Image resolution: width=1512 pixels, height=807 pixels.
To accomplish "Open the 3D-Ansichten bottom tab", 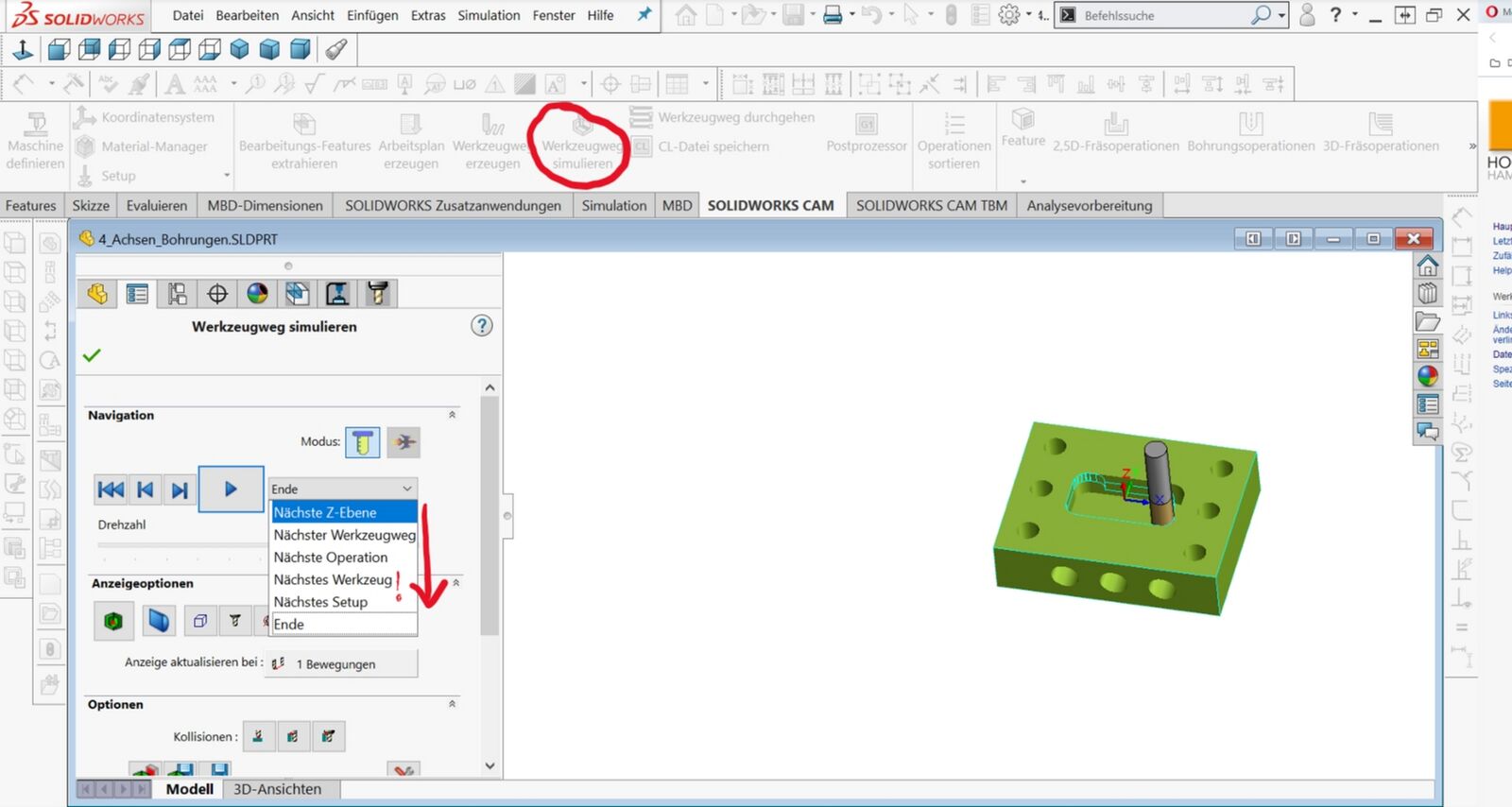I will (x=277, y=789).
